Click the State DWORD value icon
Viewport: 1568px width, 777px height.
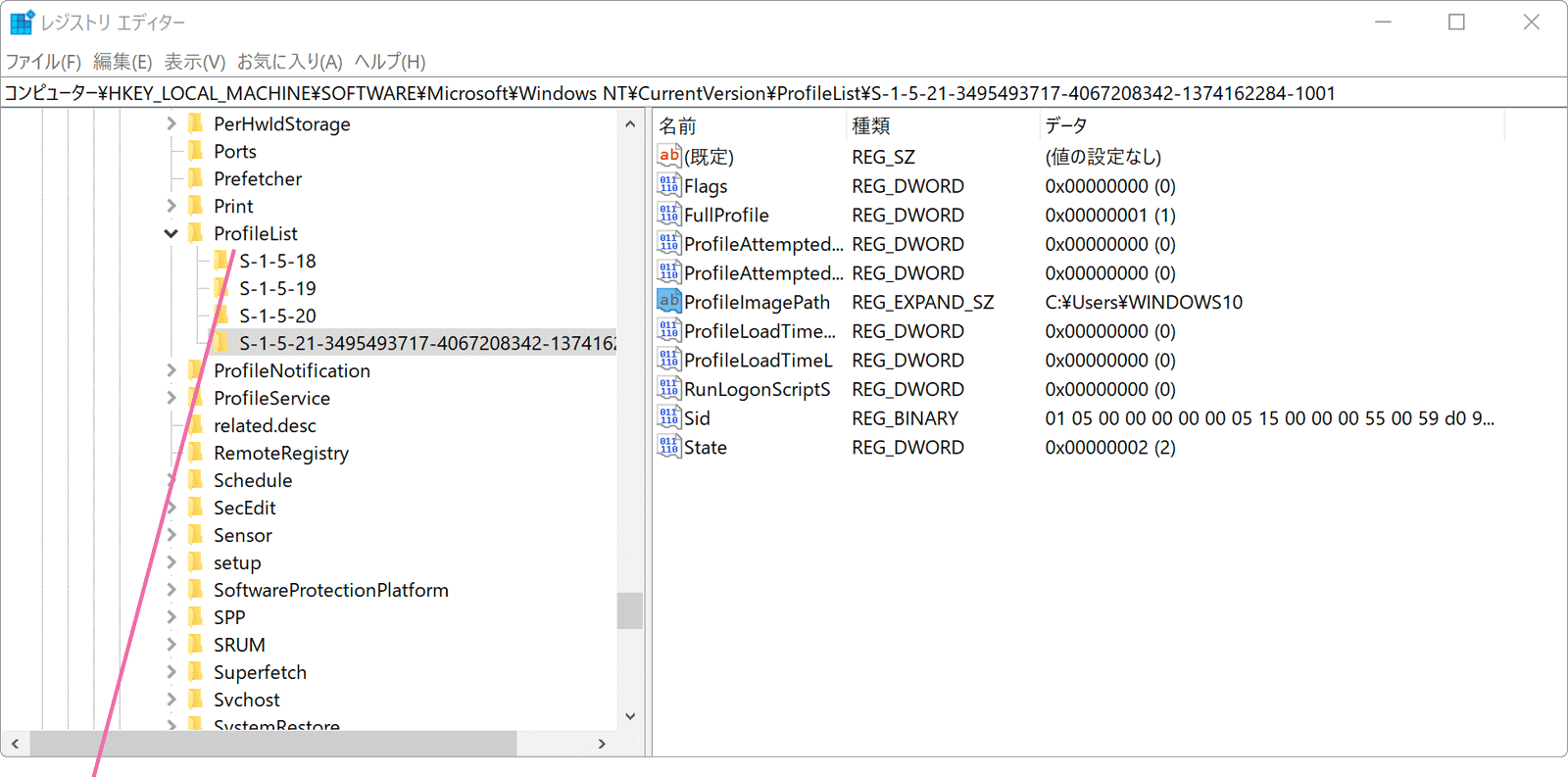coord(669,447)
